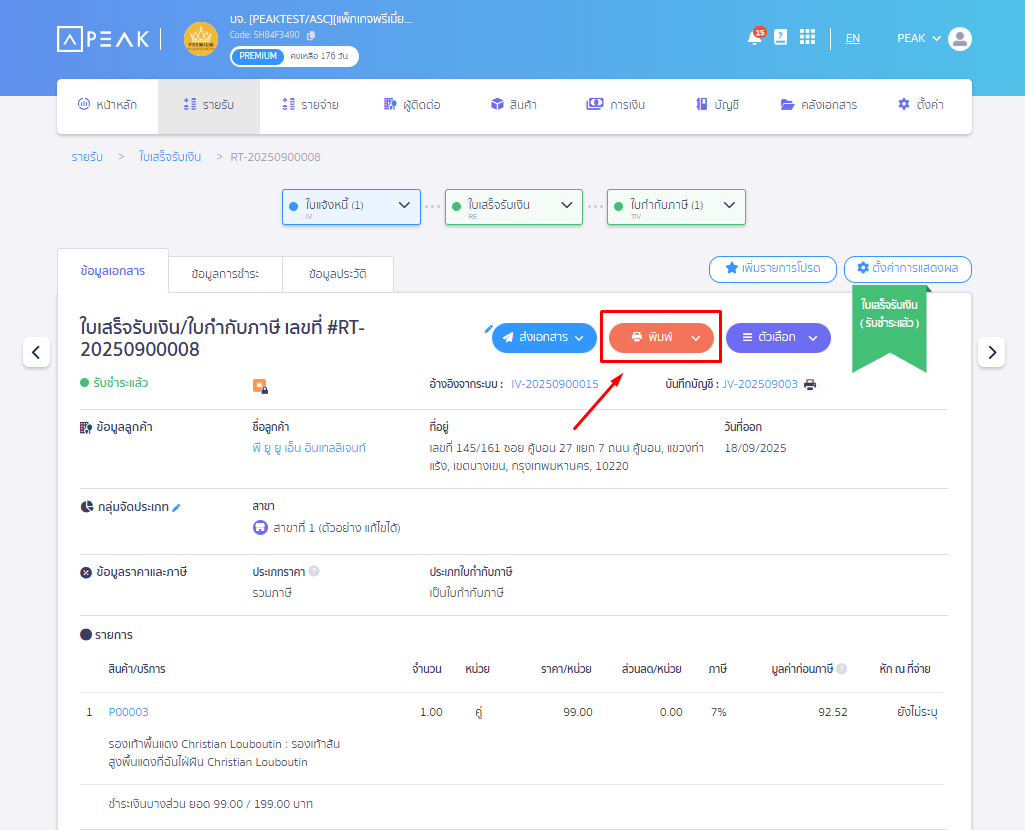The image size is (1025, 830).
Task: Go to previous document with left arrow
Action: [37, 352]
